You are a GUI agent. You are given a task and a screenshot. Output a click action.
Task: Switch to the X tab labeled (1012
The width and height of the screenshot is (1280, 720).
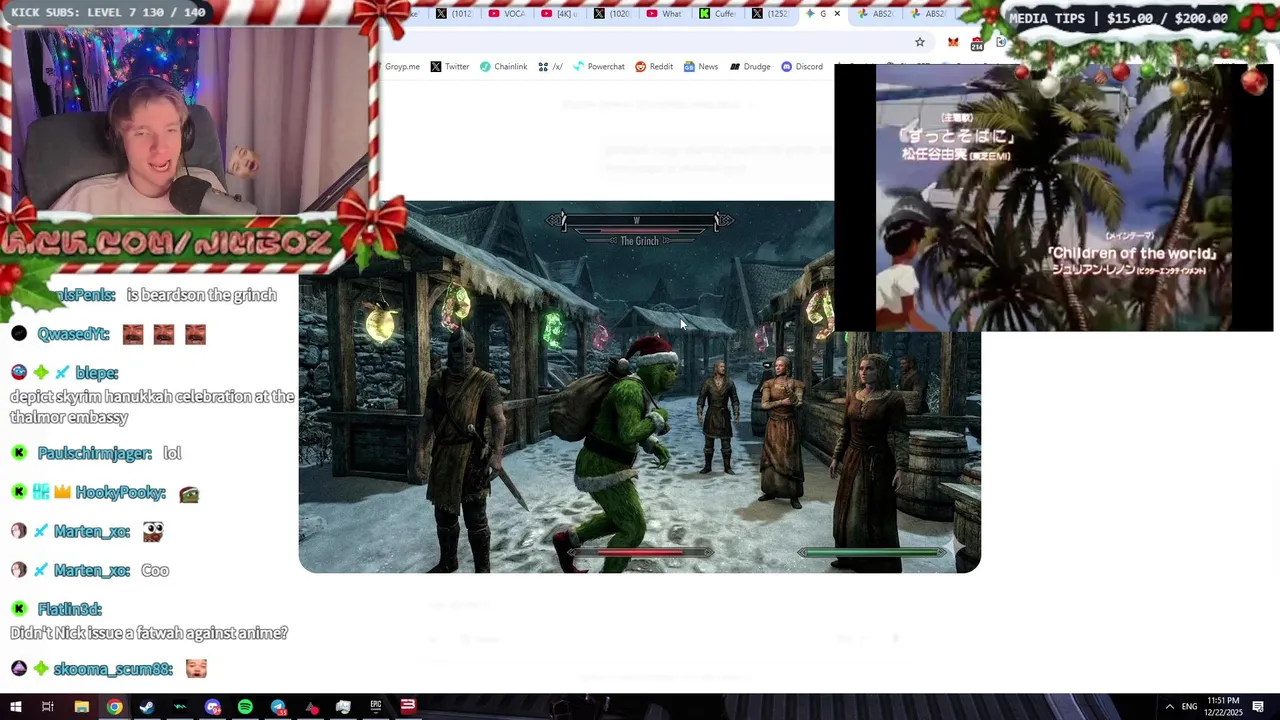click(x=454, y=14)
